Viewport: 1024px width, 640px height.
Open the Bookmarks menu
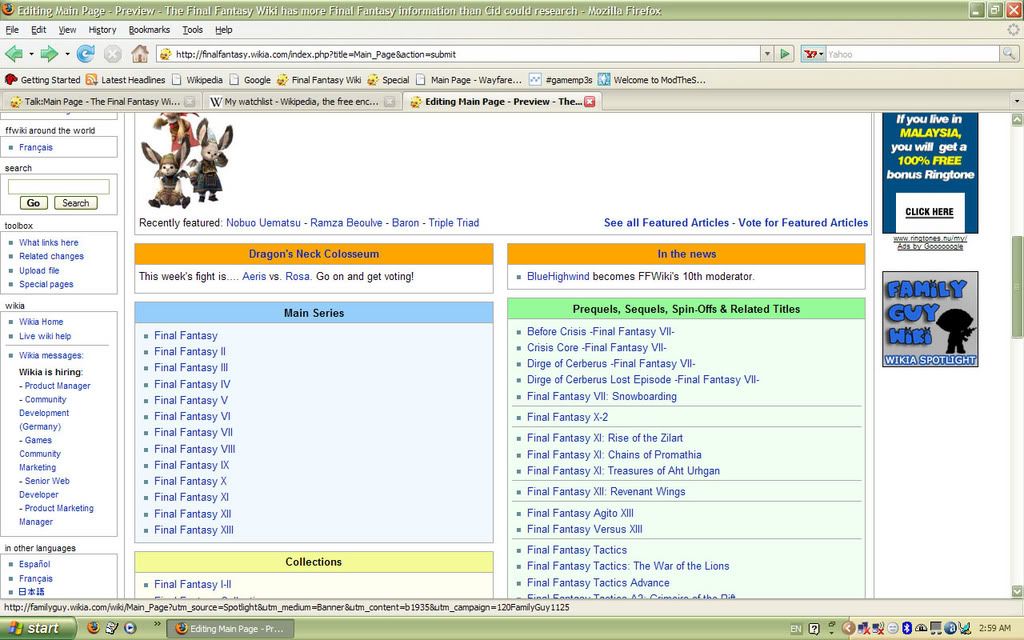point(149,30)
